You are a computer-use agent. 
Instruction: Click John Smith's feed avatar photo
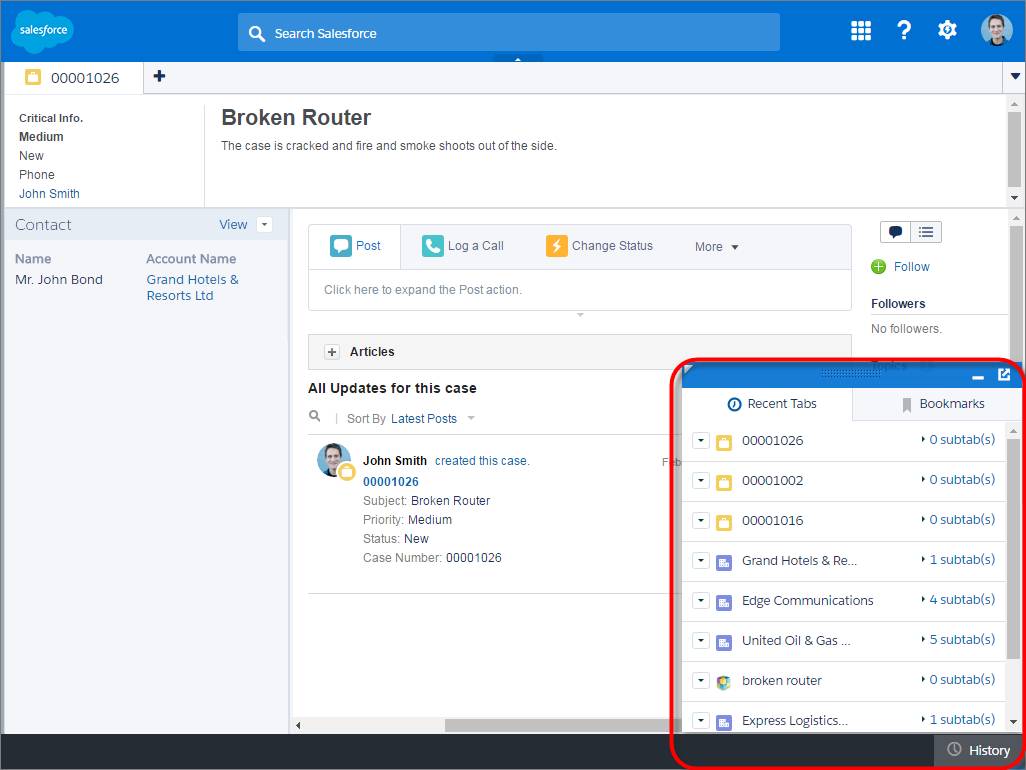[334, 459]
